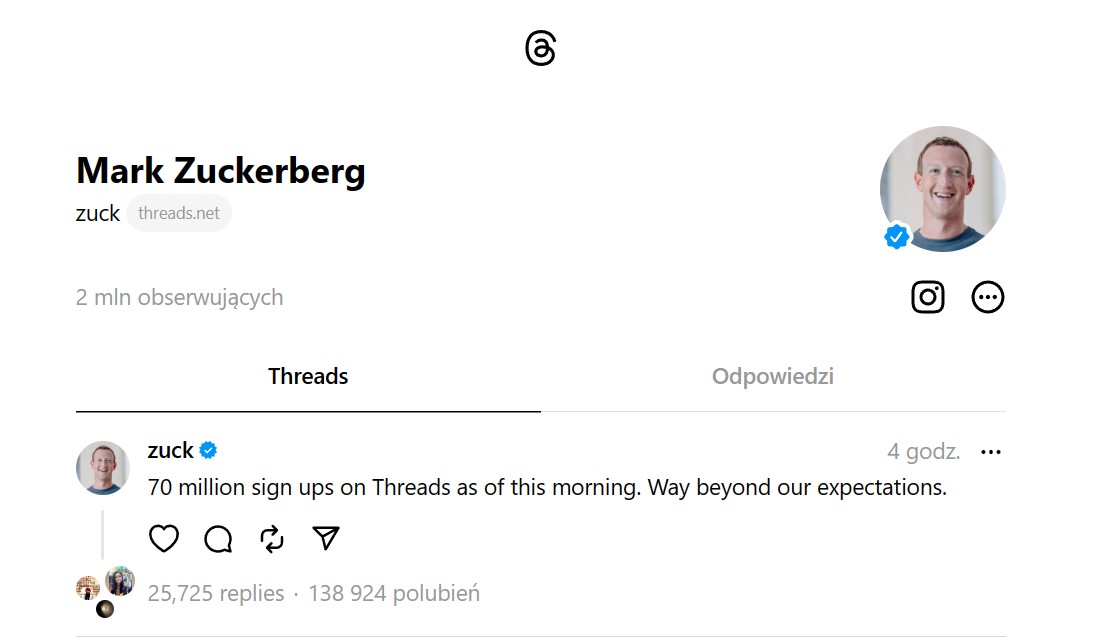Click the Threads logo at top
The width and height of the screenshot is (1108, 637).
[540, 48]
